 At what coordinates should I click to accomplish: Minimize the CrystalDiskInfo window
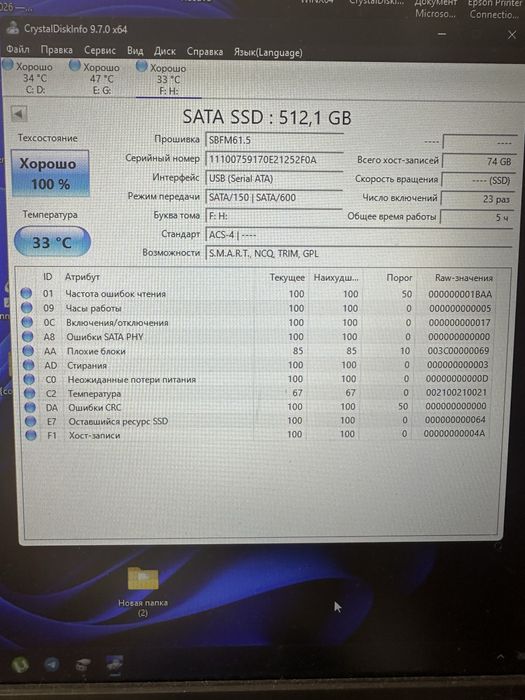point(442,34)
